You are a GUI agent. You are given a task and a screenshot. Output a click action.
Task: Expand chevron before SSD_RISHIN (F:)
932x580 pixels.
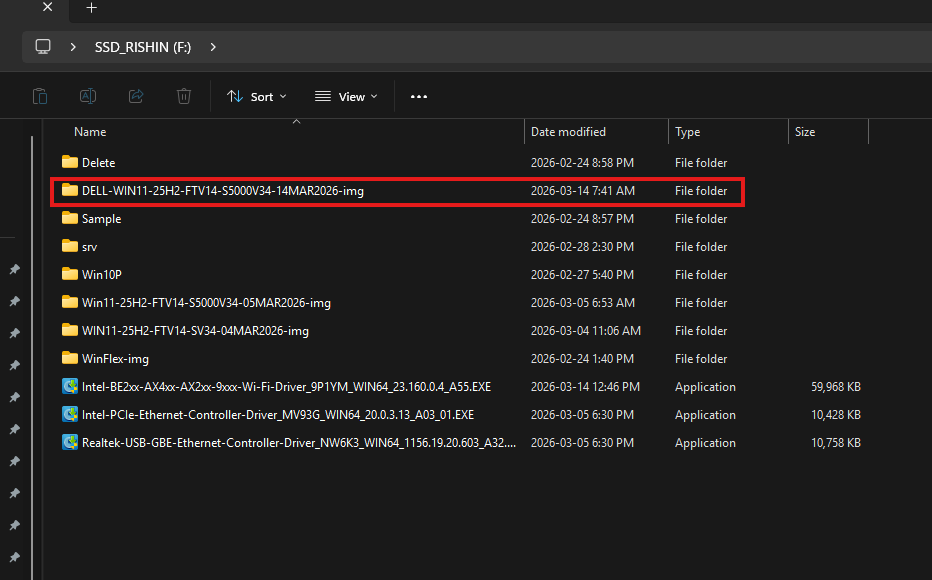(x=73, y=47)
